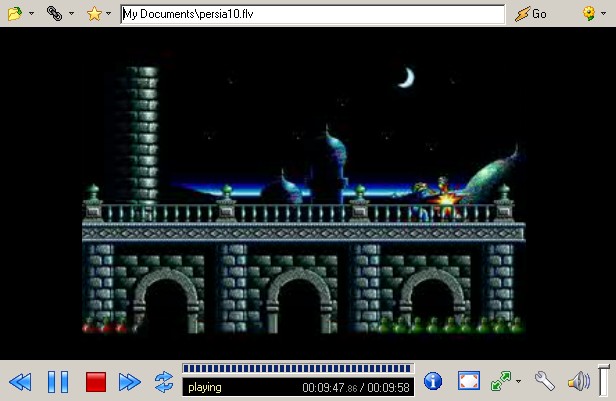Expand the open file dropdown arrow
This screenshot has width=616, height=401.
pos(31,14)
